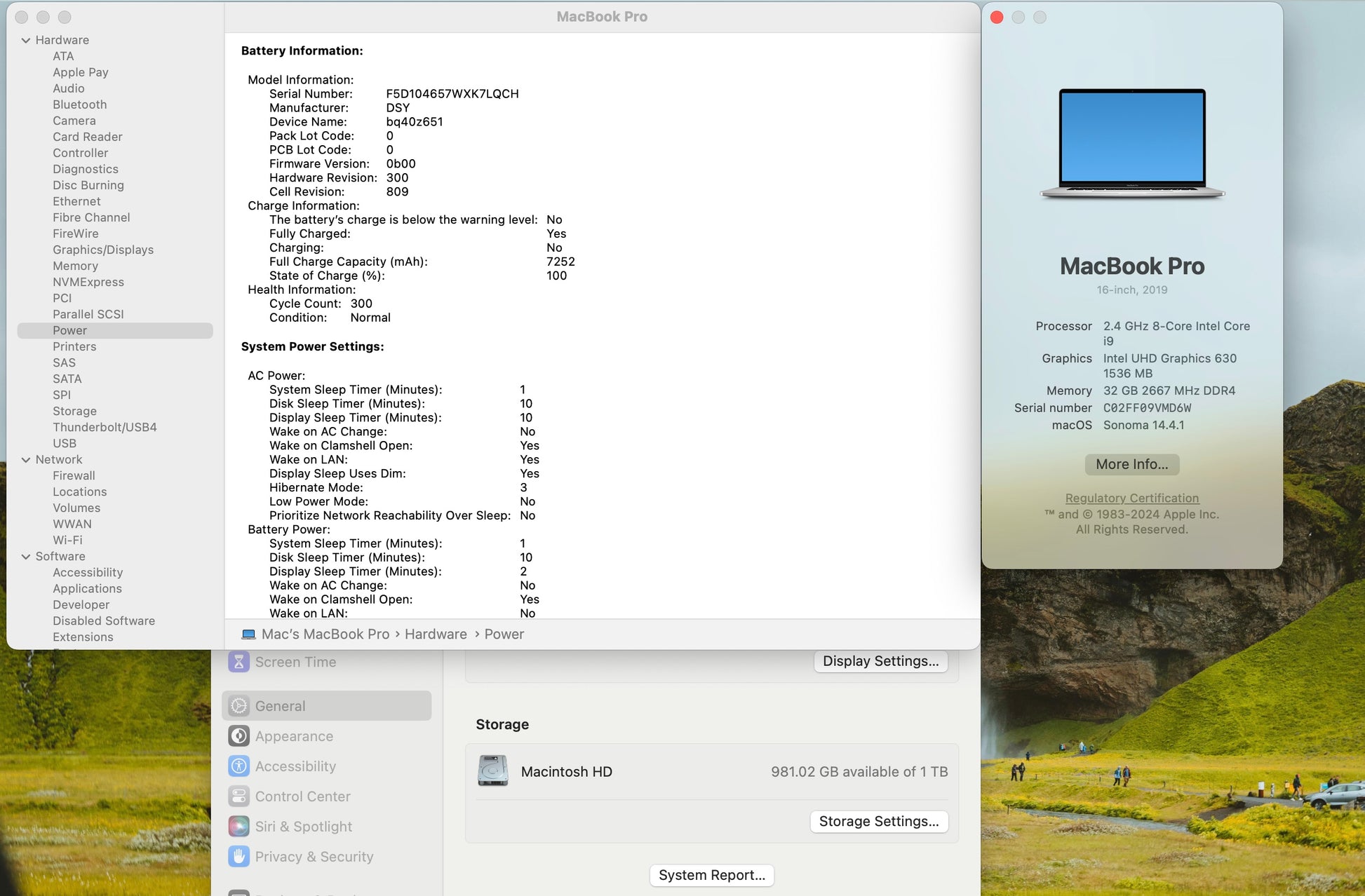Open System Report... button

tap(711, 875)
